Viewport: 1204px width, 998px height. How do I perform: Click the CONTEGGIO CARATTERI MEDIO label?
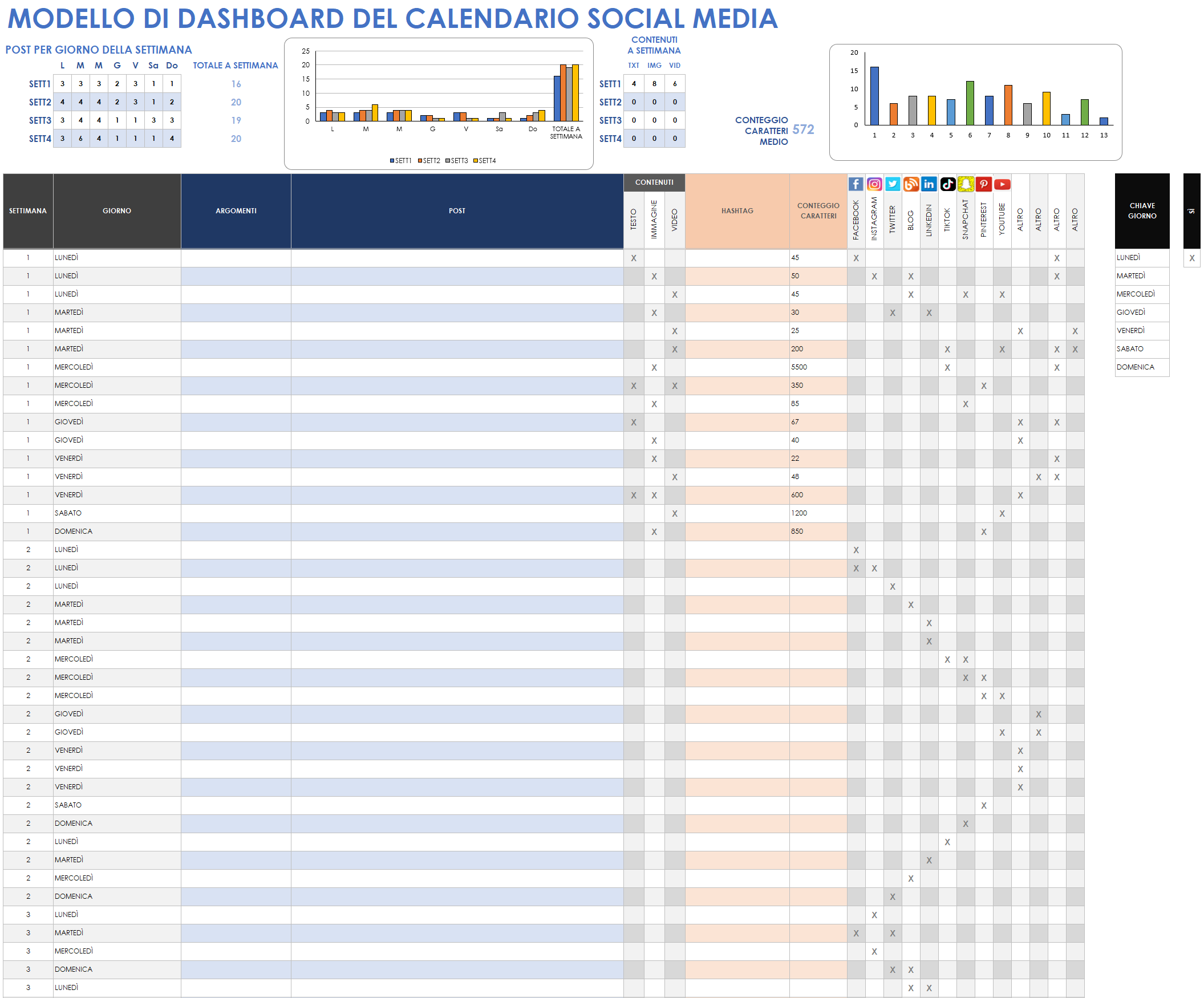click(x=762, y=131)
